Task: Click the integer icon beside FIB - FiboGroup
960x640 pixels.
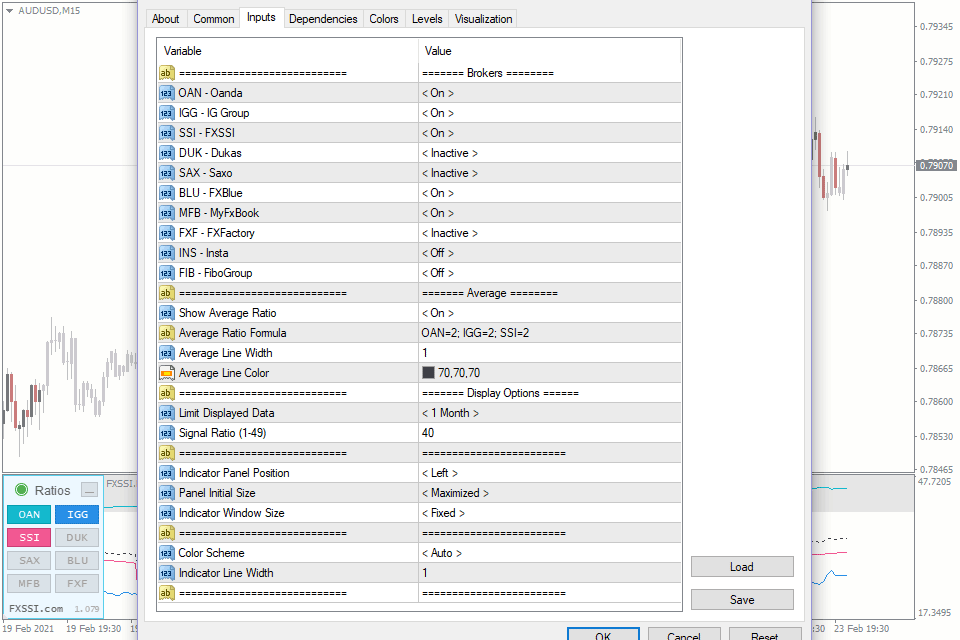Action: 167,273
